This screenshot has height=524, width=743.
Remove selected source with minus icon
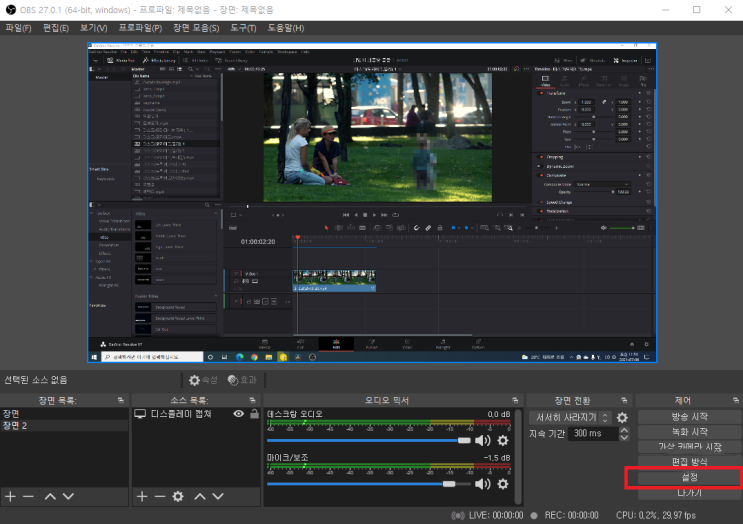160,496
